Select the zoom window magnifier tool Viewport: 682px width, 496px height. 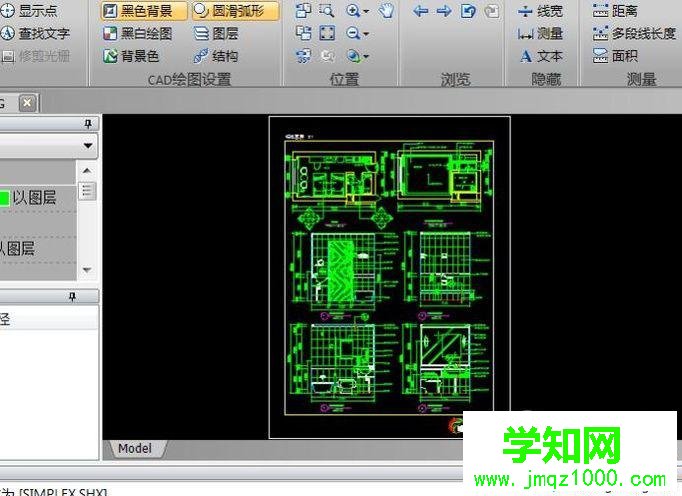point(327,10)
